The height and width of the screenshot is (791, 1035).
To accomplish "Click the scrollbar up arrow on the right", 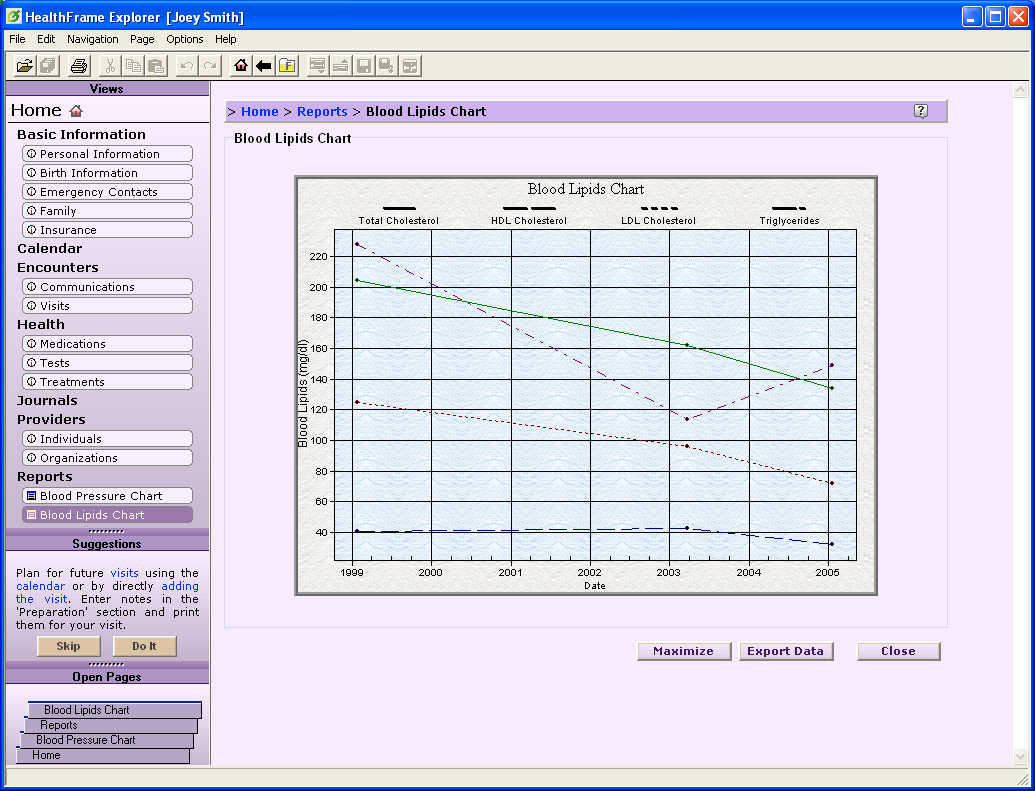I will [x=1020, y=90].
